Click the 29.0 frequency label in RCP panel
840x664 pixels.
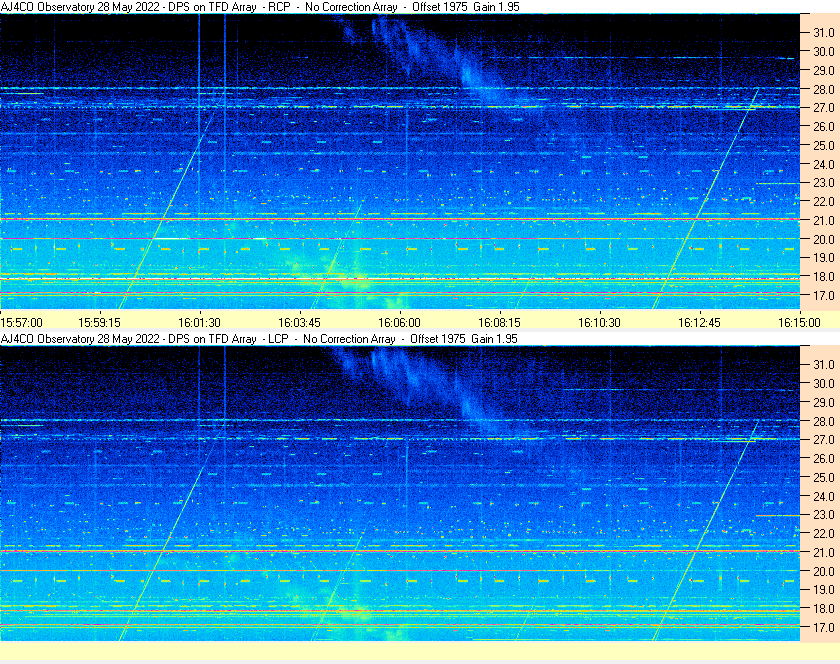tap(823, 71)
